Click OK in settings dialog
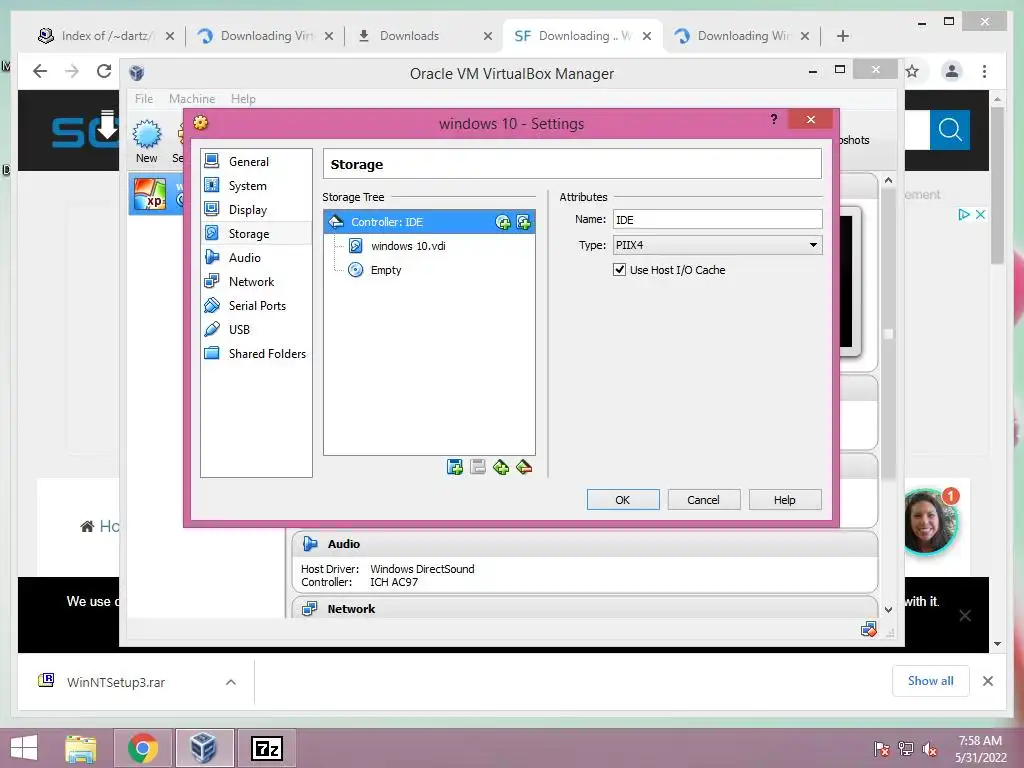 [x=623, y=500]
